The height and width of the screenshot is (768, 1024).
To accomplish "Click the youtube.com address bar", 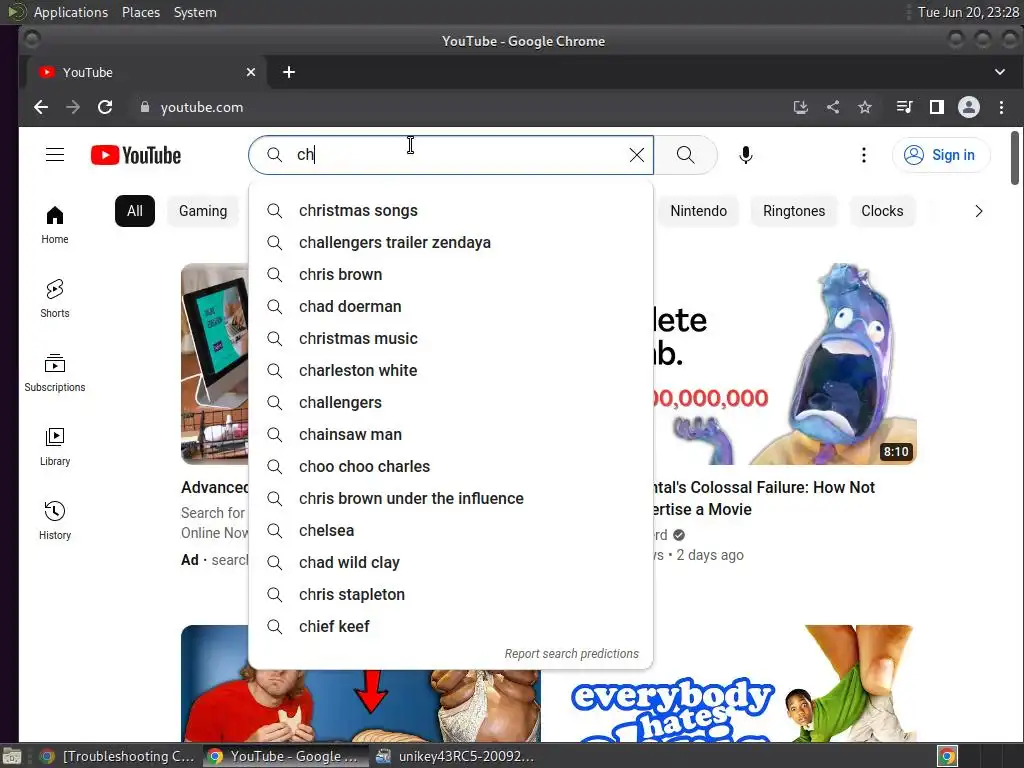I will 457,107.
